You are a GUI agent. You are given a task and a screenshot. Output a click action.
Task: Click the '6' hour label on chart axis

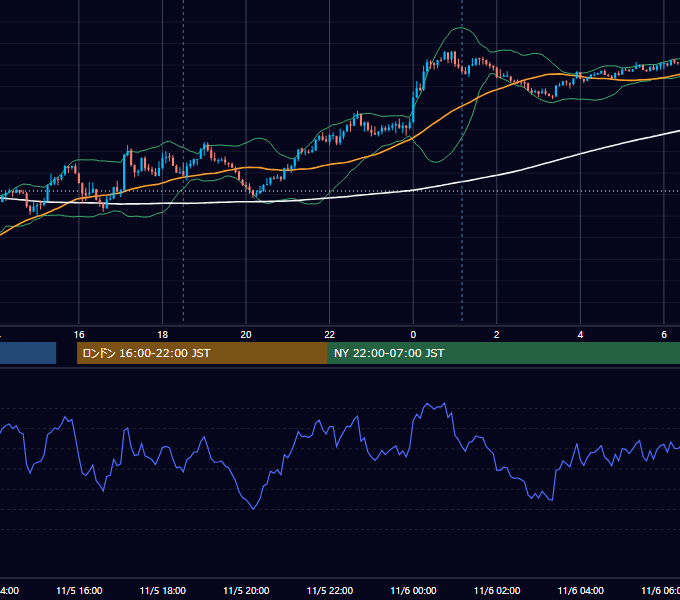664,335
